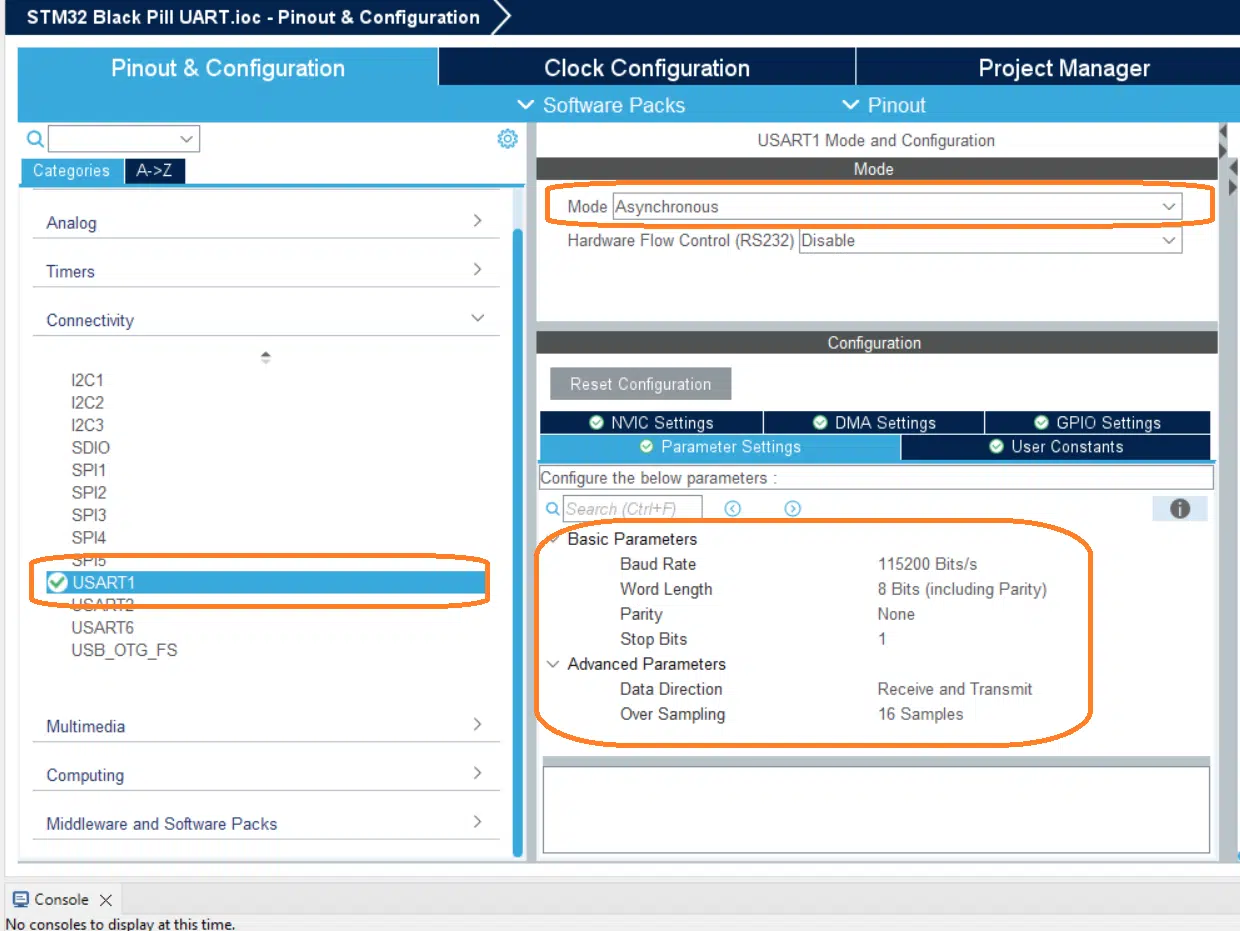The image size is (1240, 931).
Task: Select USART1 in the Connectivity list
Action: point(265,582)
